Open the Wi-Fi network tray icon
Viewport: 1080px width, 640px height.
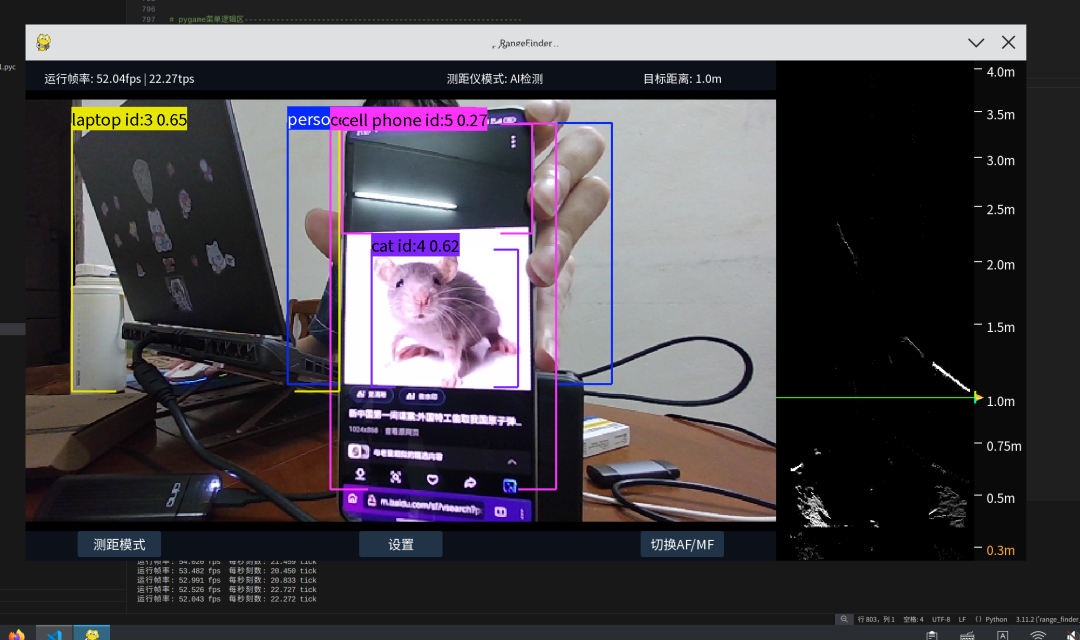1039,634
